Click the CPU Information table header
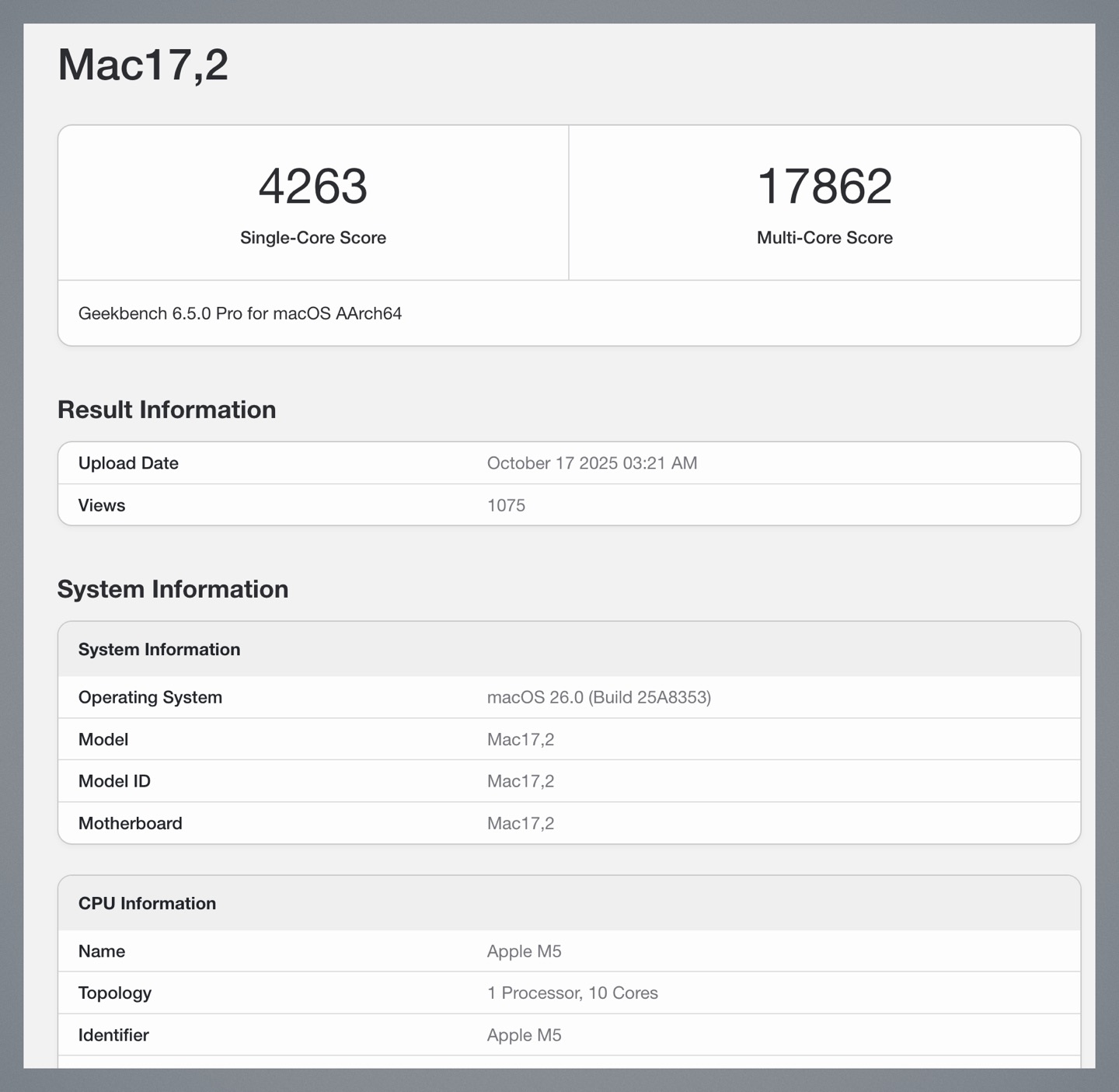The height and width of the screenshot is (1092, 1119). (147, 903)
